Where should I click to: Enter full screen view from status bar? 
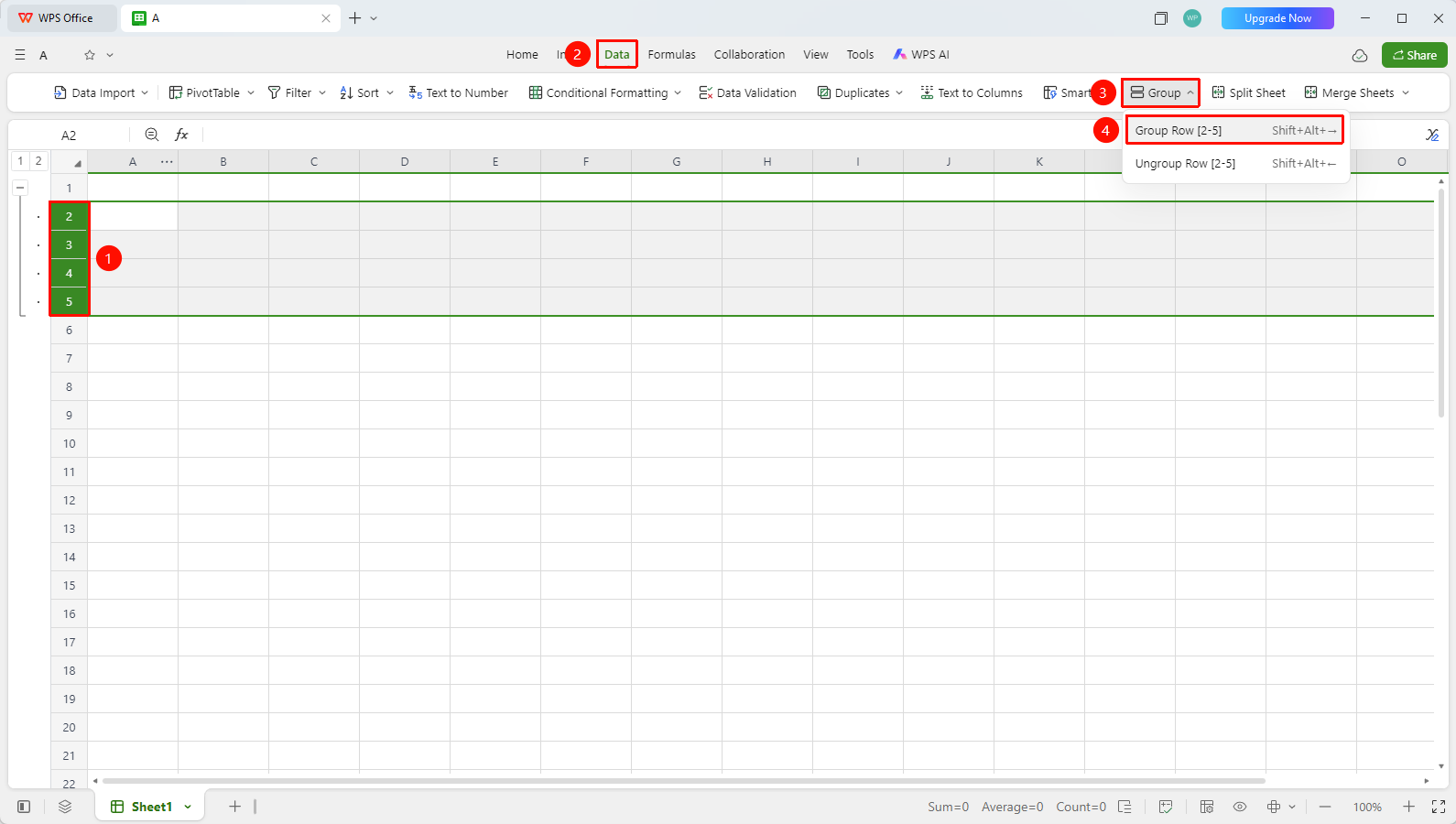point(1439,807)
